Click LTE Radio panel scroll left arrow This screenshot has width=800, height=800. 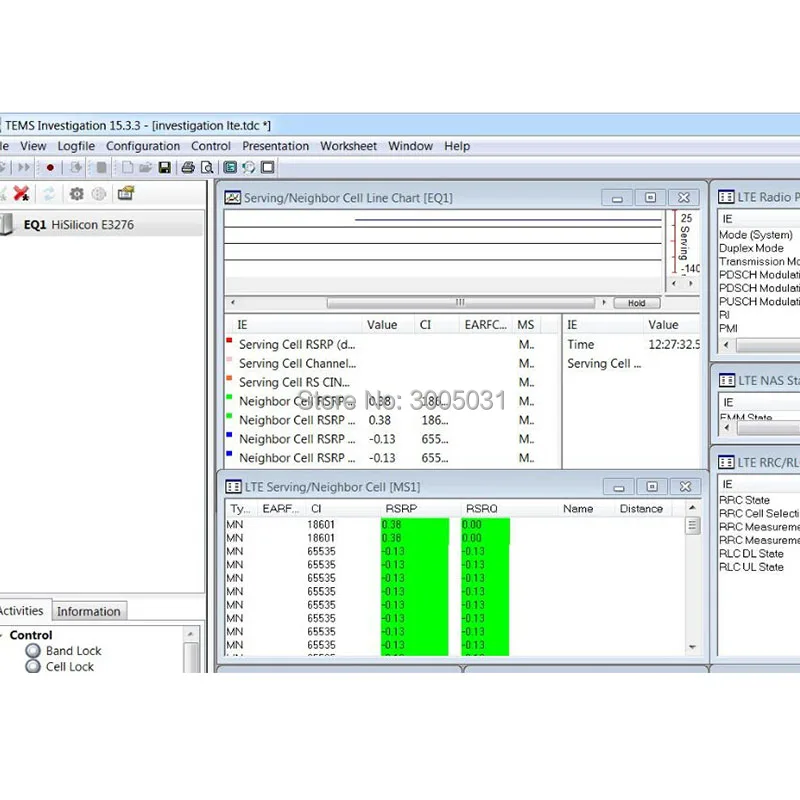pyautogui.click(x=726, y=345)
